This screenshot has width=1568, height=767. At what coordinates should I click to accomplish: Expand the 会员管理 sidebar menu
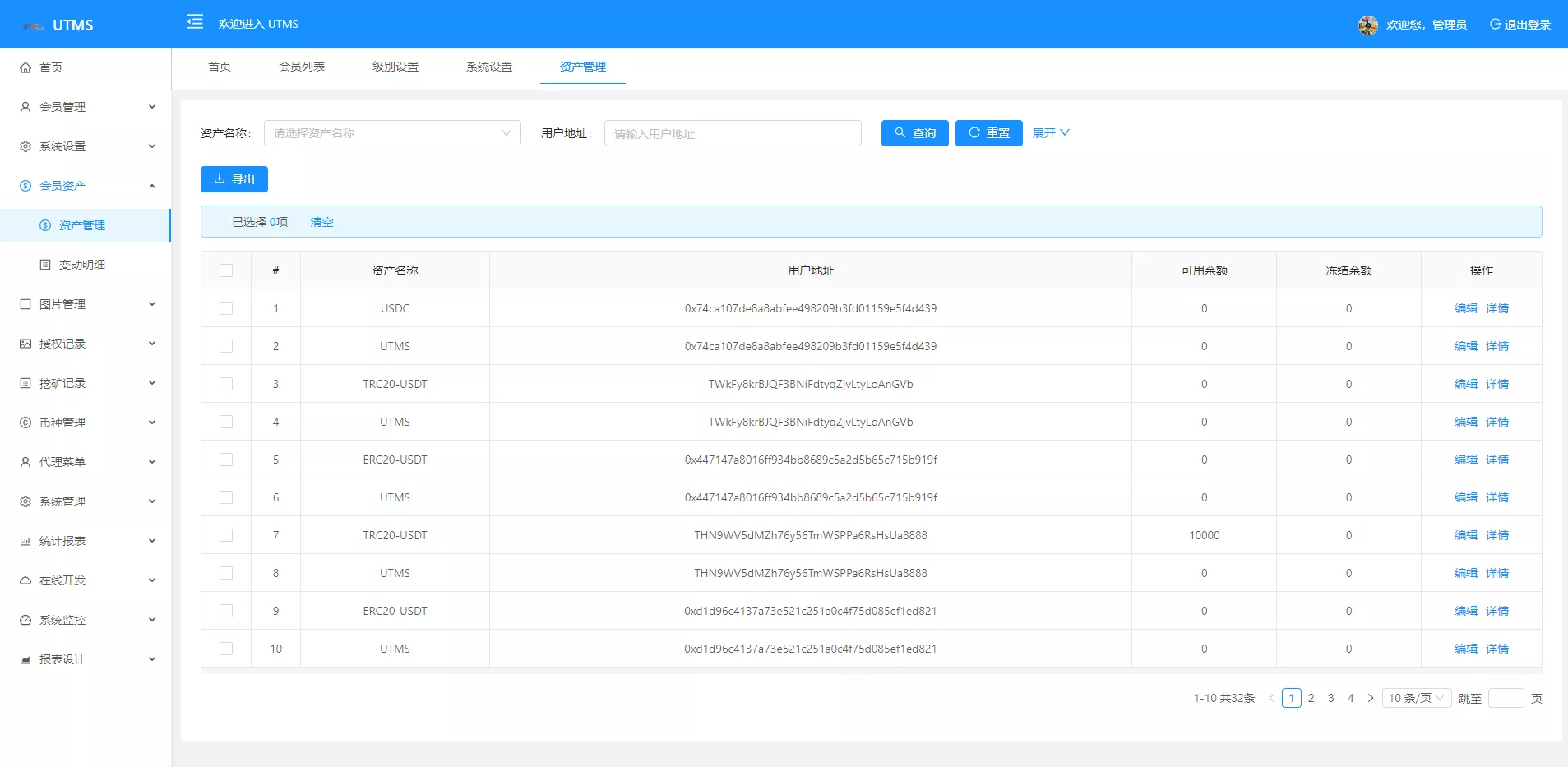click(62, 106)
